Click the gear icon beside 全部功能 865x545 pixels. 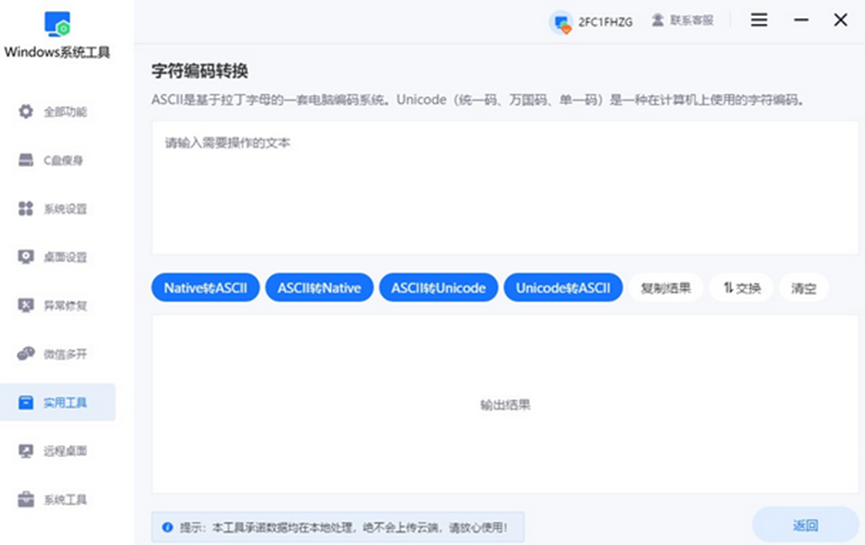pos(26,111)
